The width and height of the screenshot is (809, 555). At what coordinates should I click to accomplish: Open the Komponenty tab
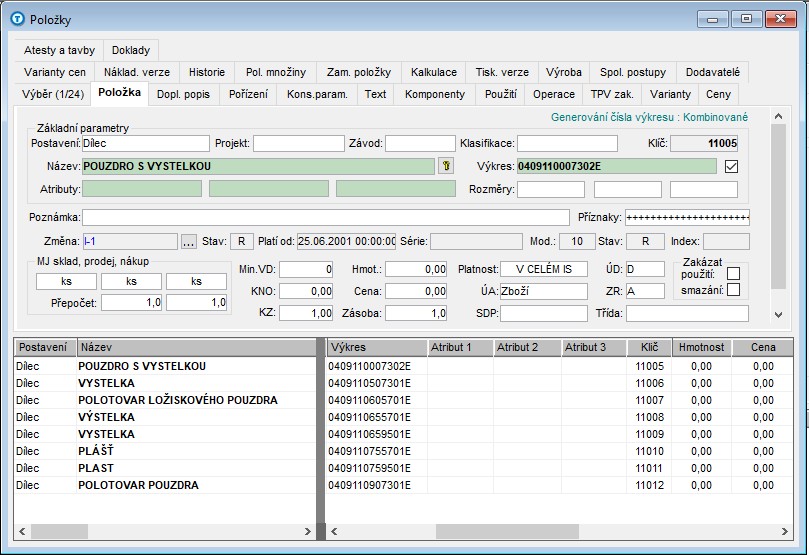click(x=435, y=94)
